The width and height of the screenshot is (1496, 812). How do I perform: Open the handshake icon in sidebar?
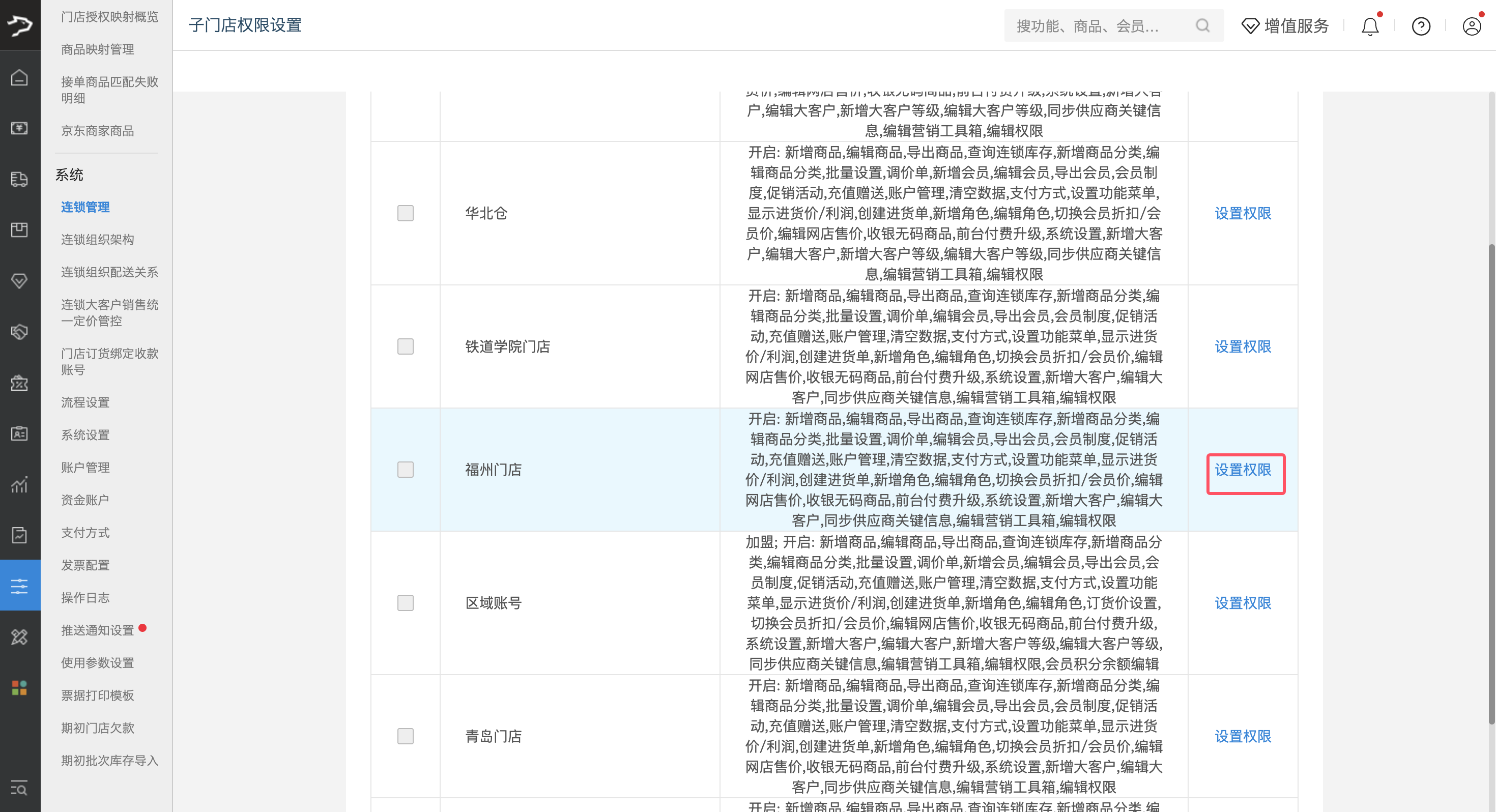click(20, 332)
